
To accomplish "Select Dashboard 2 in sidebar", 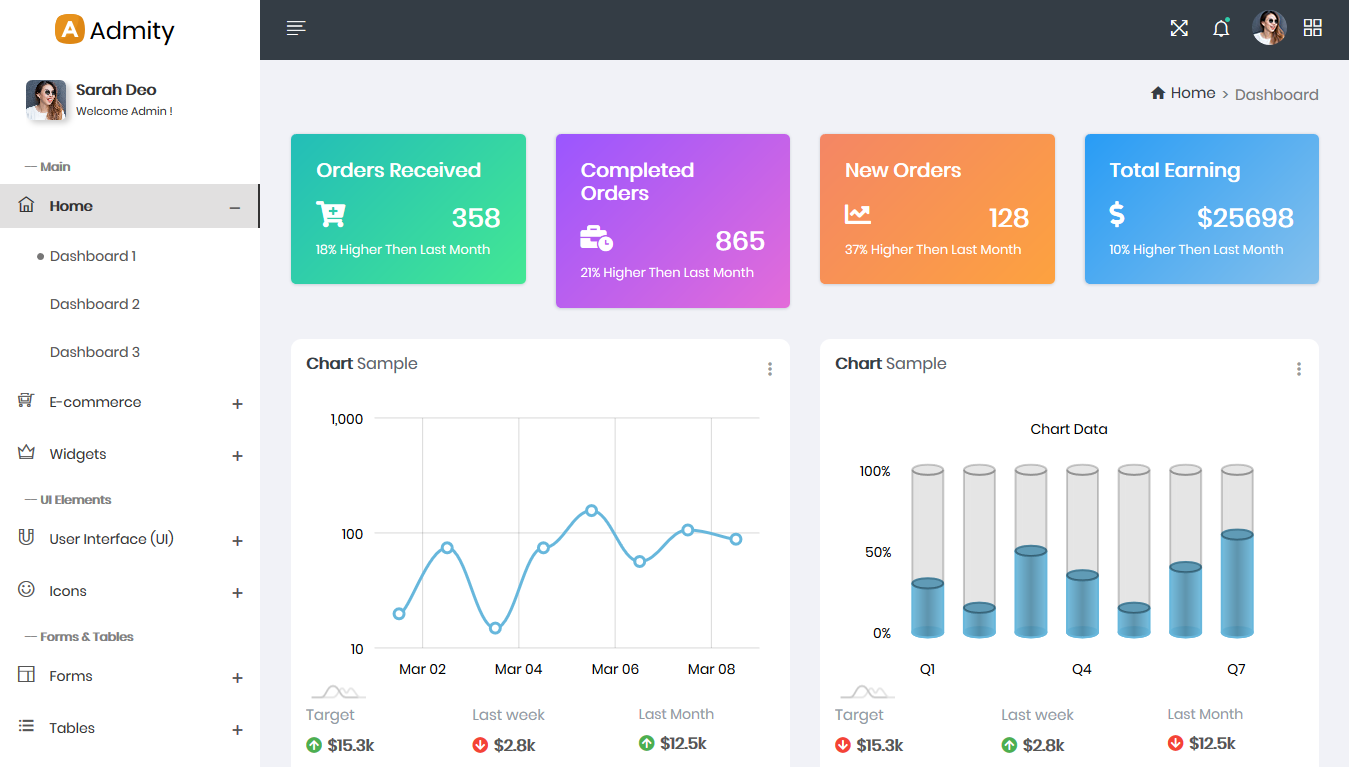I will click(95, 304).
